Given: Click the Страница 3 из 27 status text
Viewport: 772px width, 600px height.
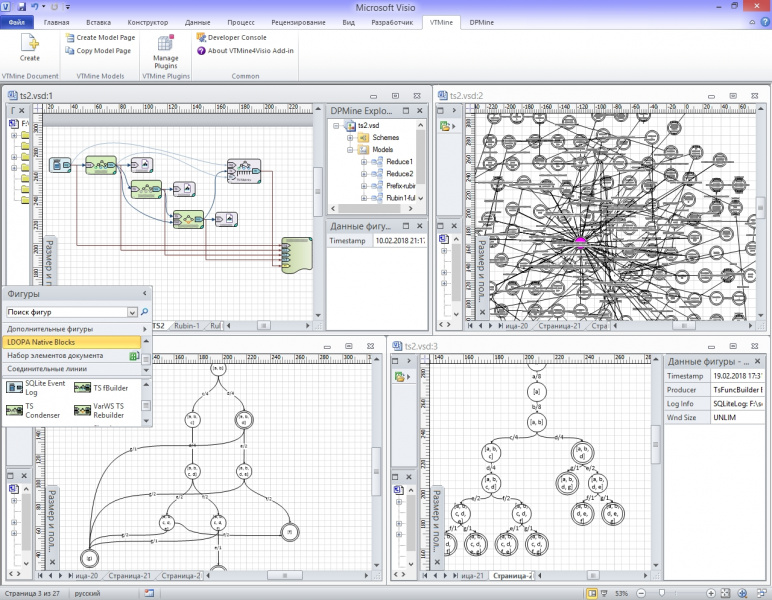Looking at the screenshot, I should (x=32, y=594).
